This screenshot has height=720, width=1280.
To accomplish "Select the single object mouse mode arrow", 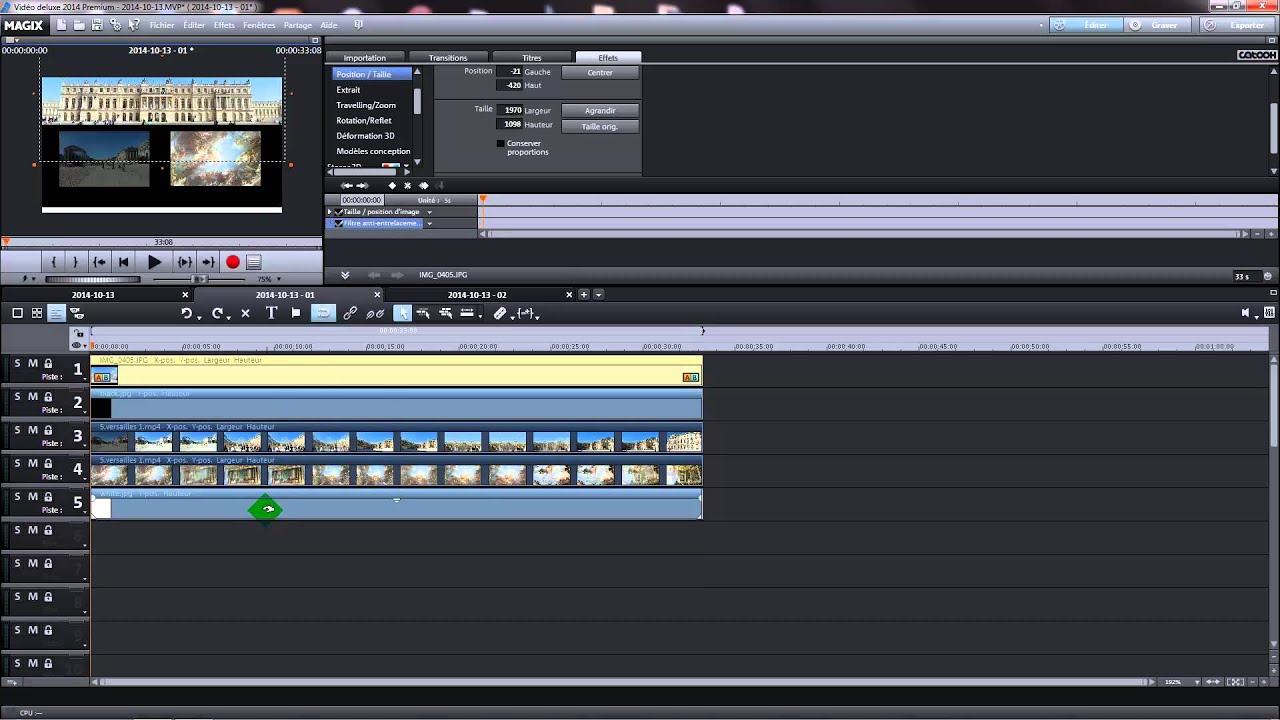I will (402, 313).
